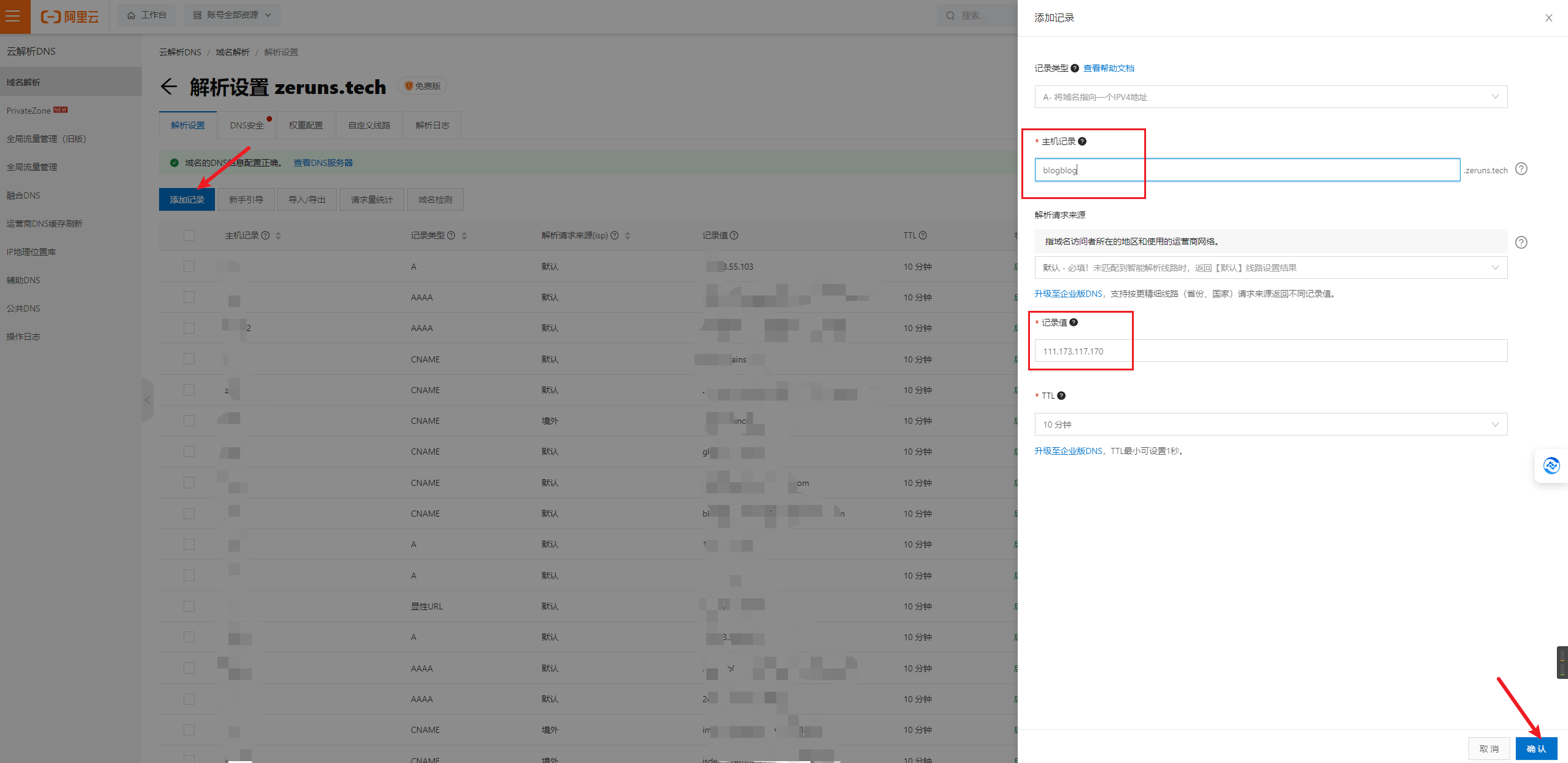Click the 确认 confirm button
The image size is (1568, 763).
(1535, 748)
